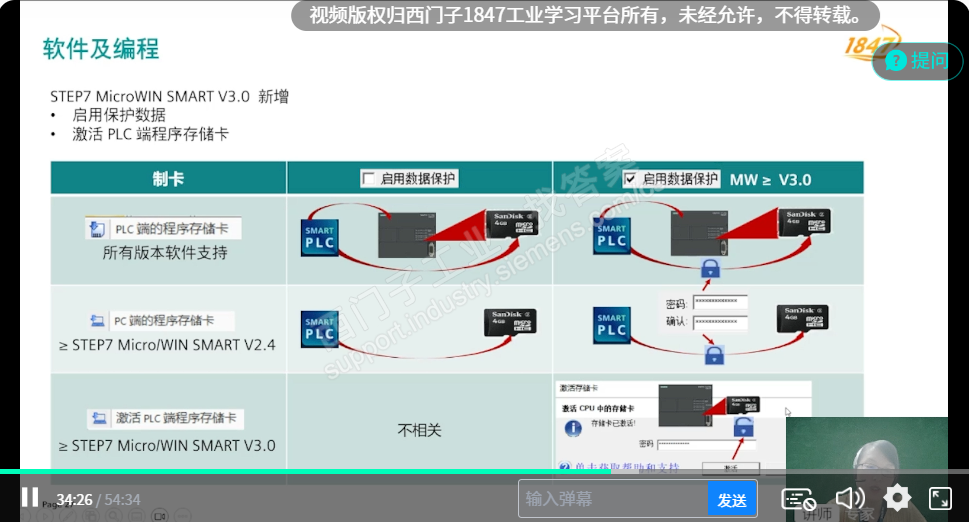
Task: Click the checked 启用数据保护 checkbox beside MW ≥ V3.0
Action: (630, 179)
